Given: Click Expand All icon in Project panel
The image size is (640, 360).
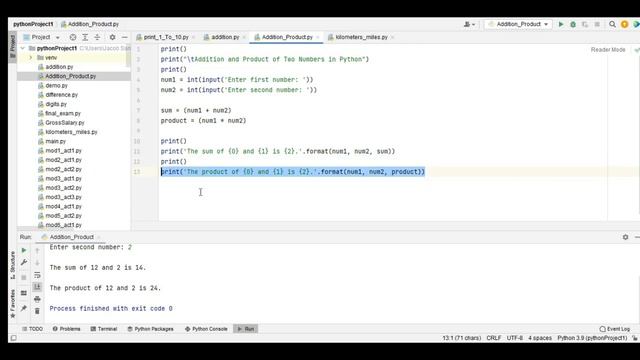Looking at the screenshot, I should 85,37.
